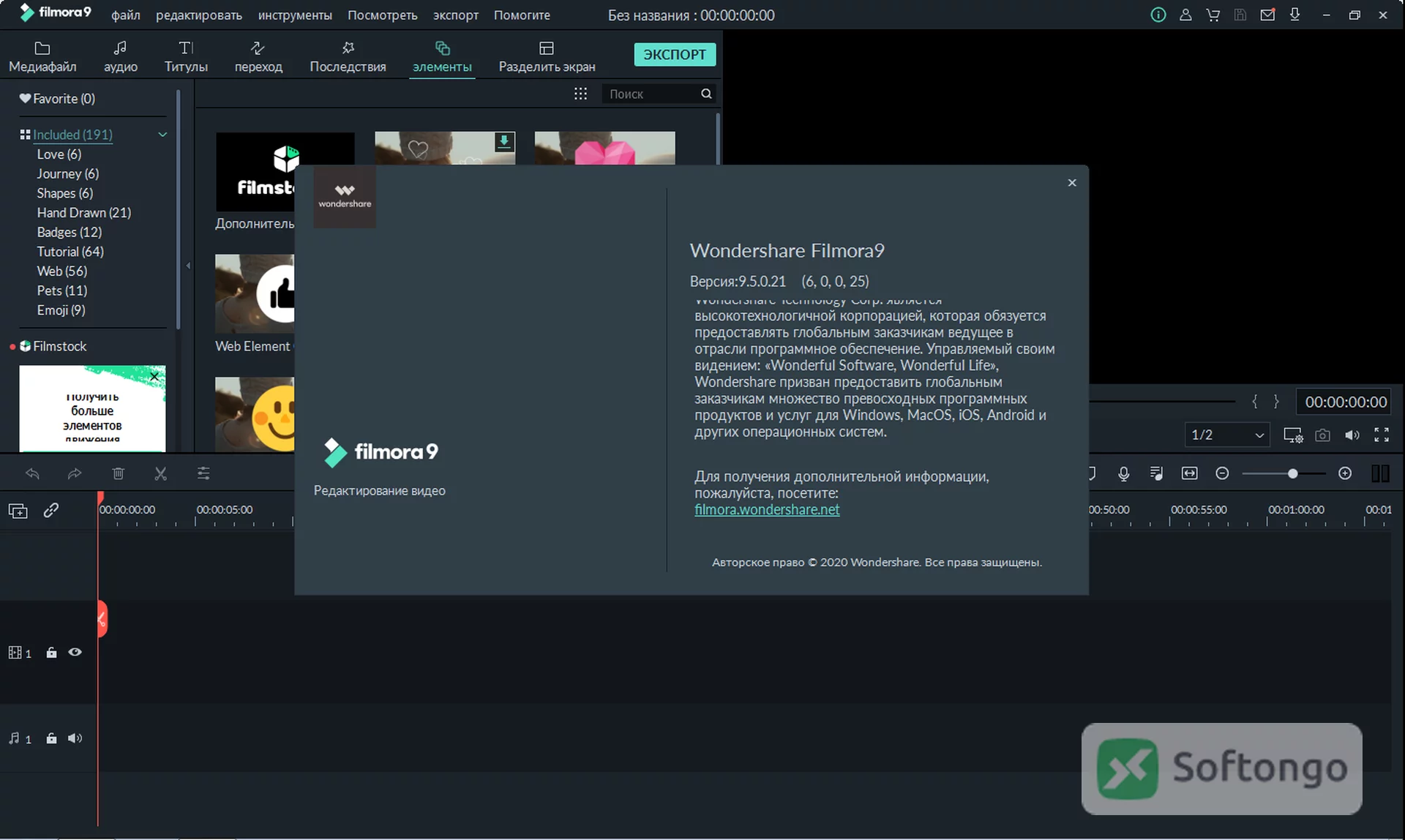Toggle lock on video track 1

tap(51, 652)
